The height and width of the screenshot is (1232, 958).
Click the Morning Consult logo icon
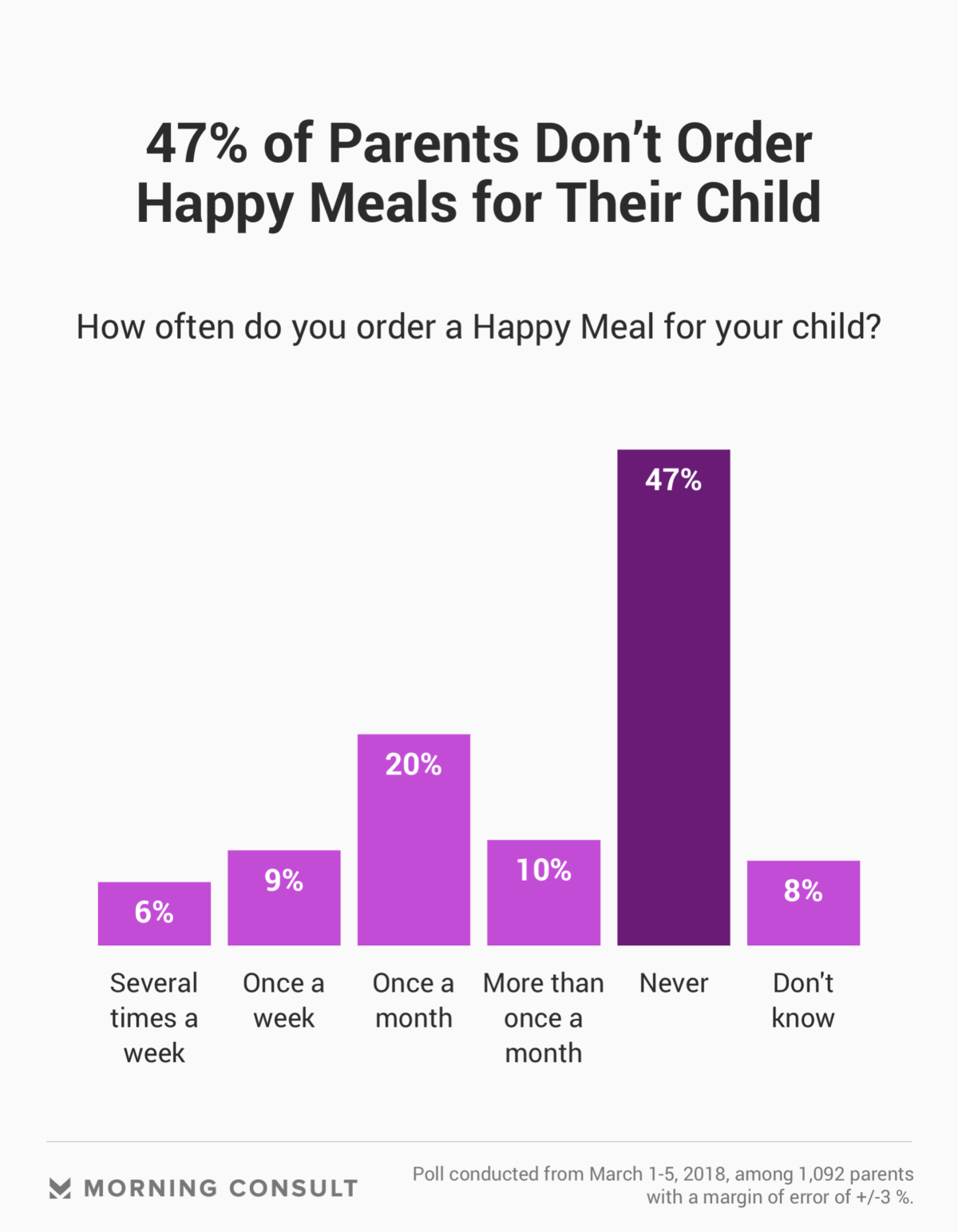(x=60, y=1188)
